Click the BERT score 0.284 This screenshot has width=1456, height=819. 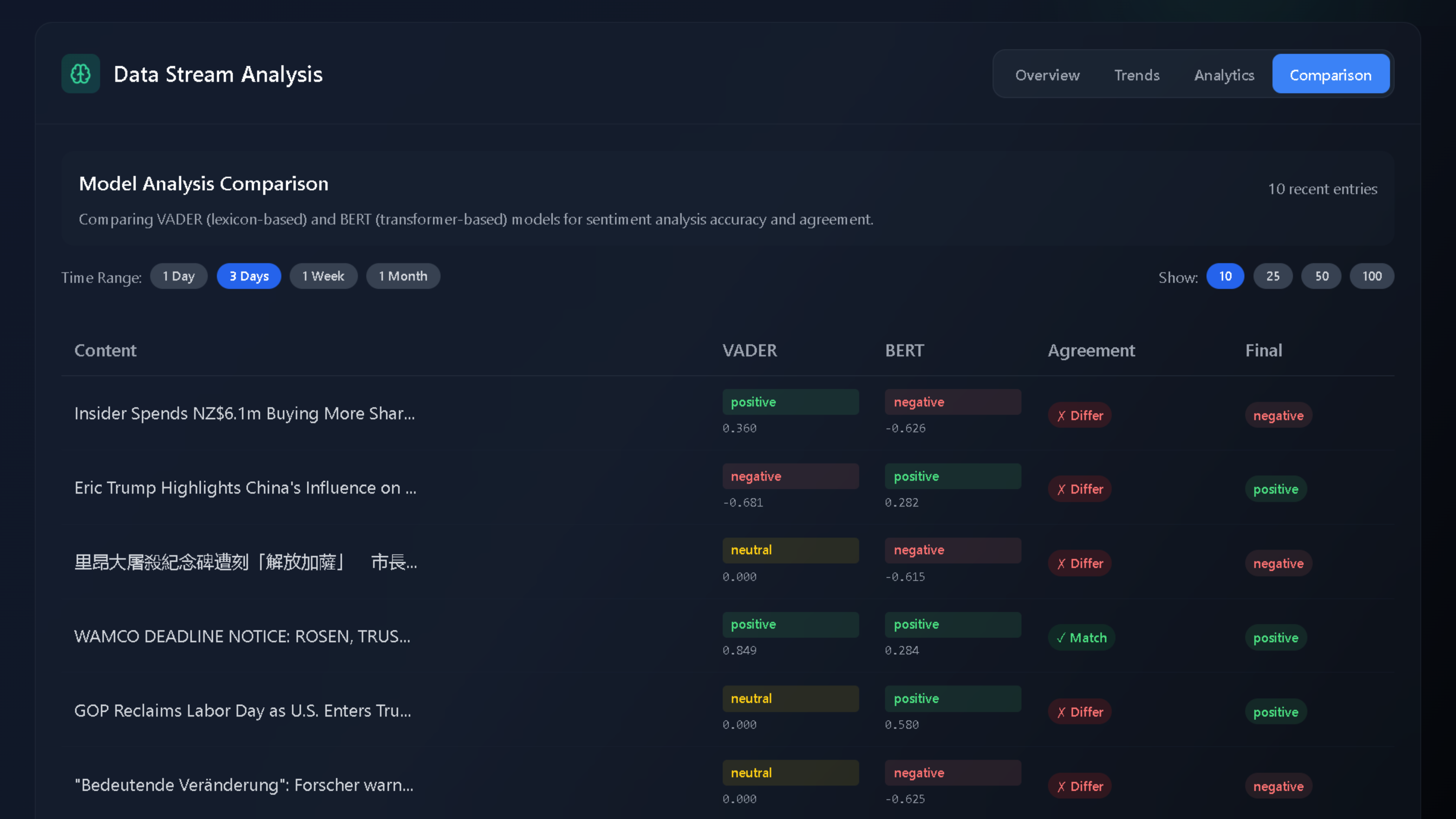tap(901, 651)
